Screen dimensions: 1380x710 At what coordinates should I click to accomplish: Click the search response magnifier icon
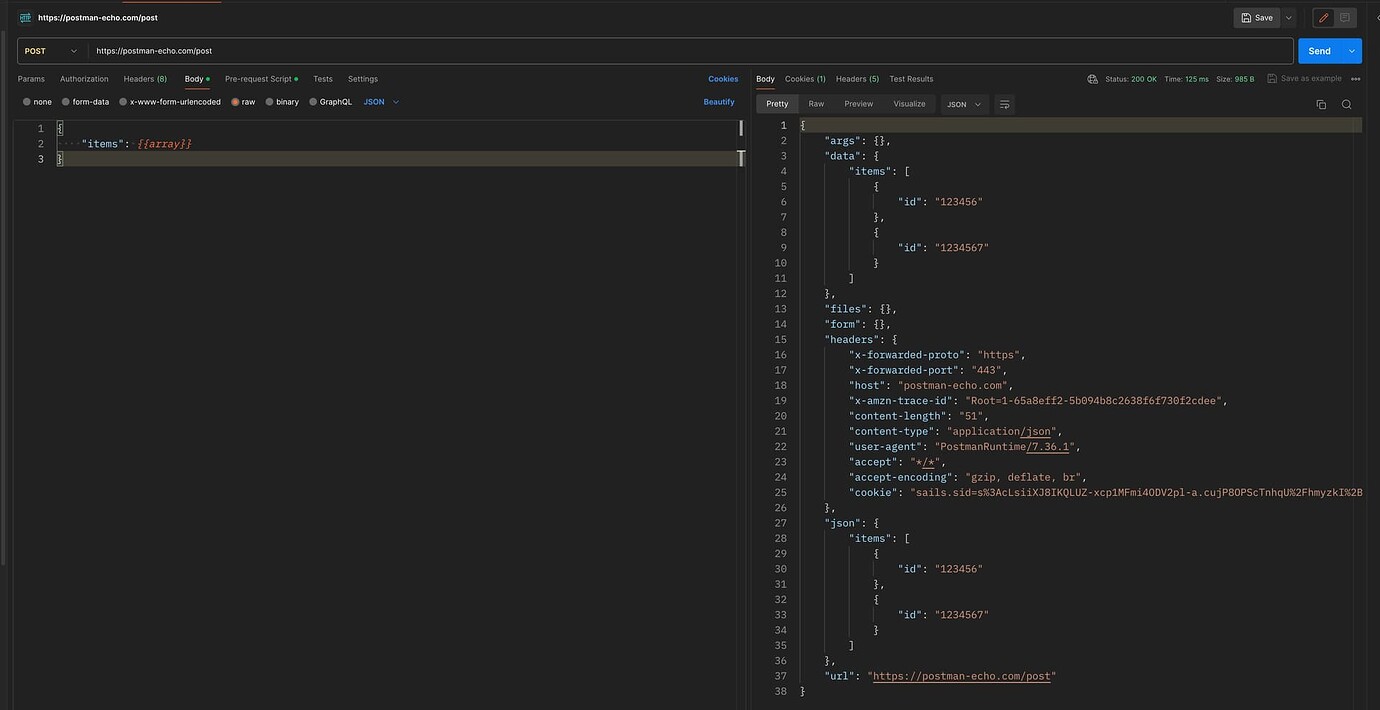point(1347,104)
